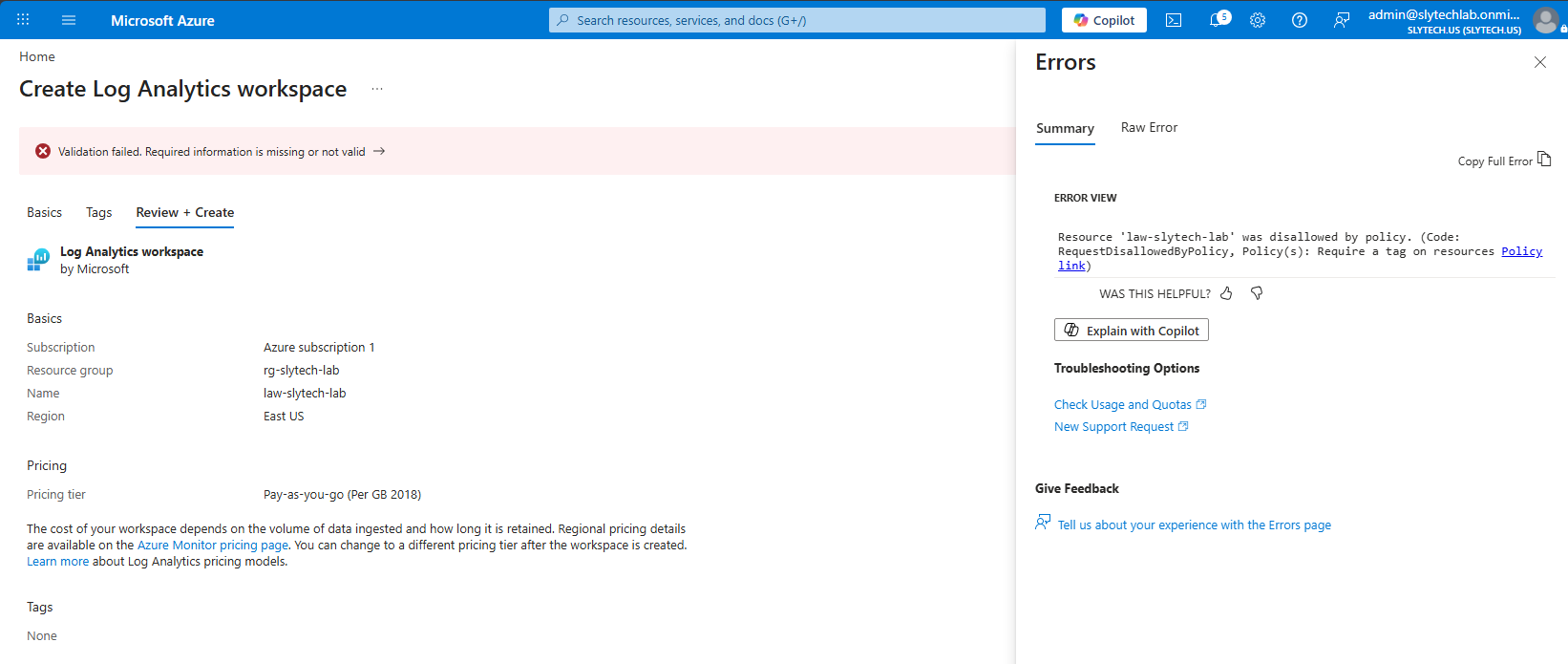
Task: Click the Pay-as-you-go pricing tier value
Action: tap(342, 494)
